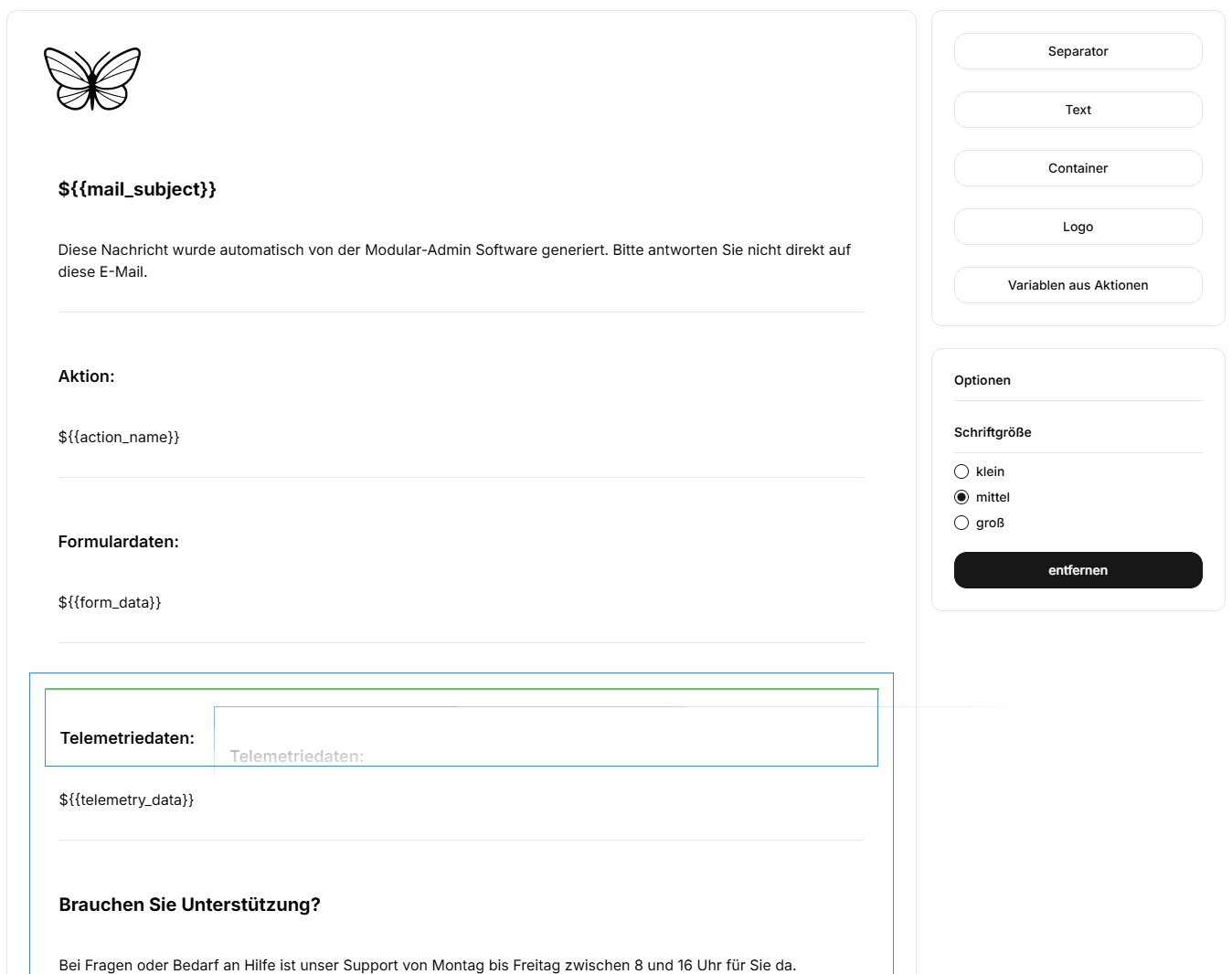The height and width of the screenshot is (974, 1232).
Task: Select the Formulardaten: heading
Action: (x=119, y=542)
